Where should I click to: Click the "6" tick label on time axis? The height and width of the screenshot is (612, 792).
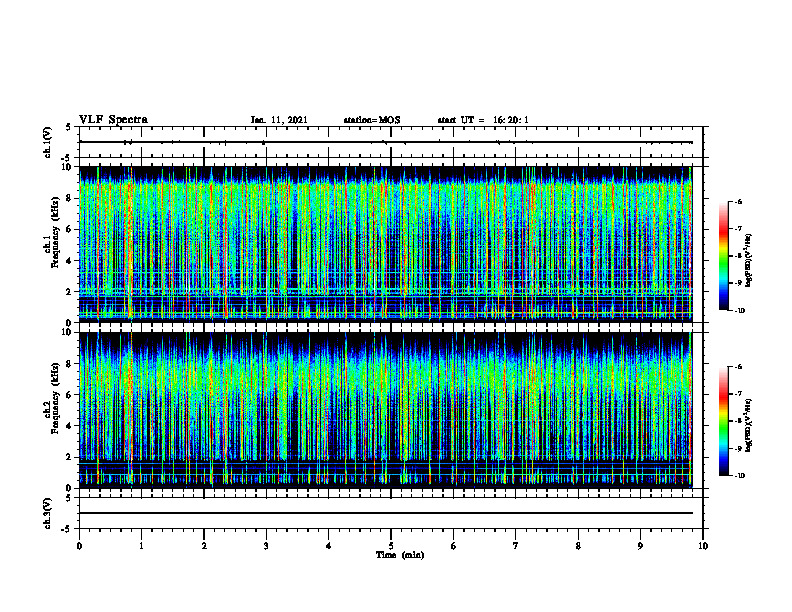click(x=454, y=546)
